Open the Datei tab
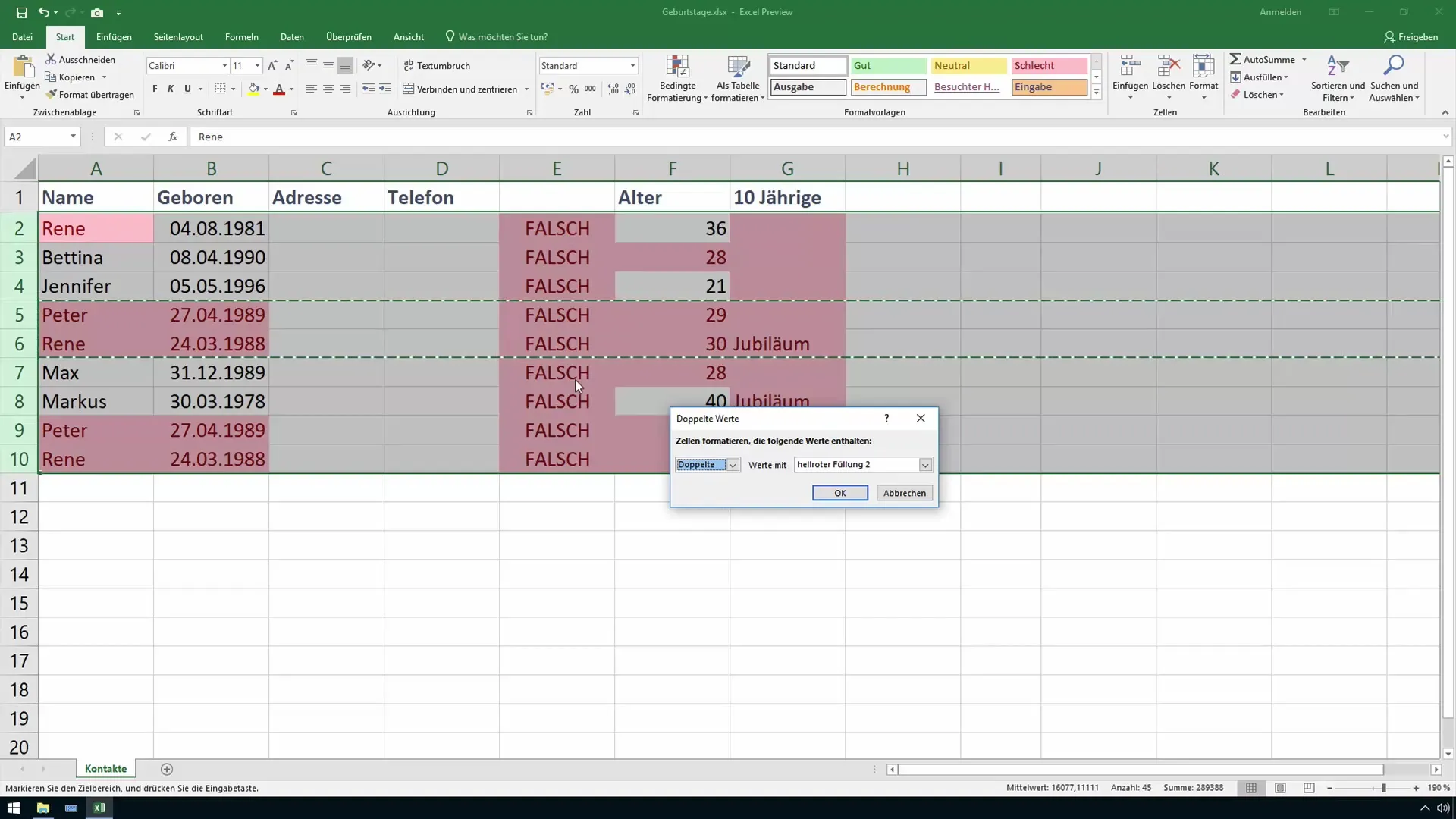The image size is (1456, 819). pyautogui.click(x=22, y=36)
